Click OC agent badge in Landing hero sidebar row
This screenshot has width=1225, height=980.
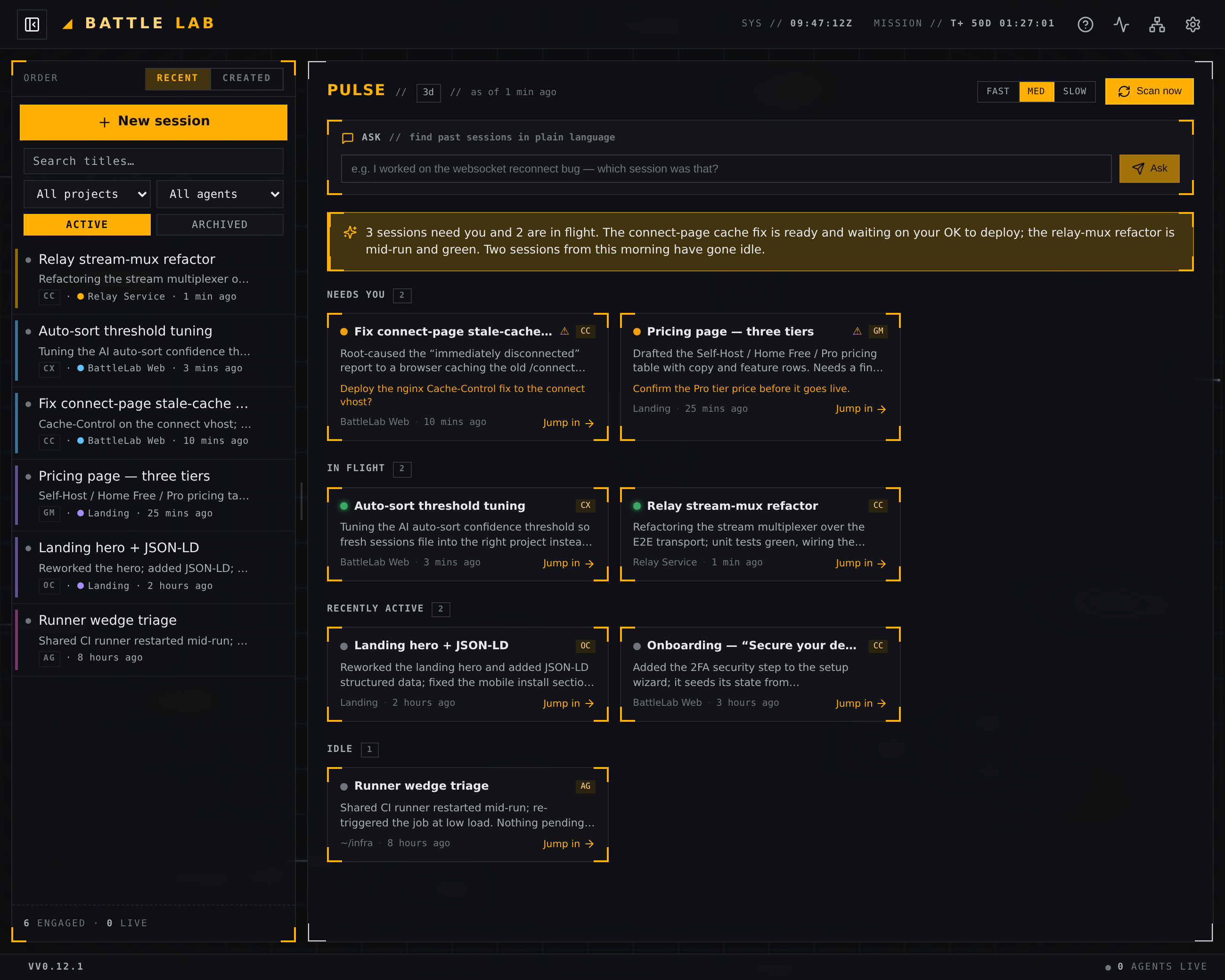pyautogui.click(x=49, y=585)
